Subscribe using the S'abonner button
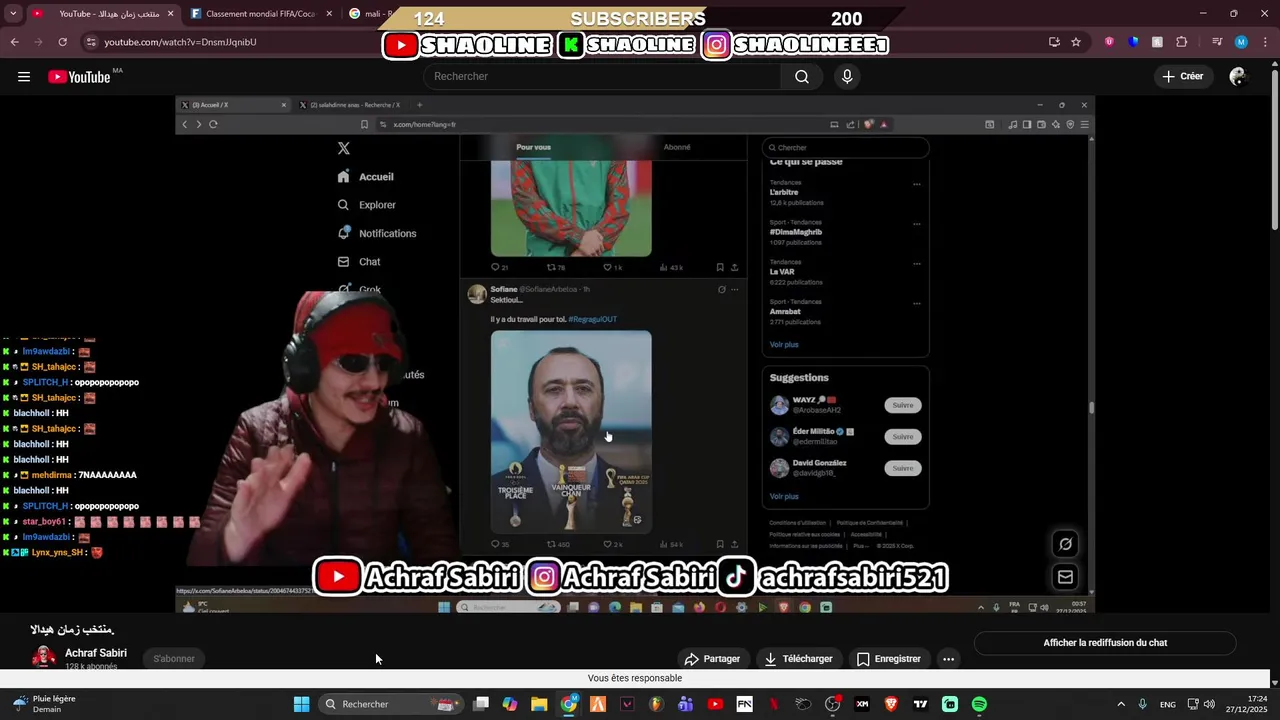 [x=174, y=658]
